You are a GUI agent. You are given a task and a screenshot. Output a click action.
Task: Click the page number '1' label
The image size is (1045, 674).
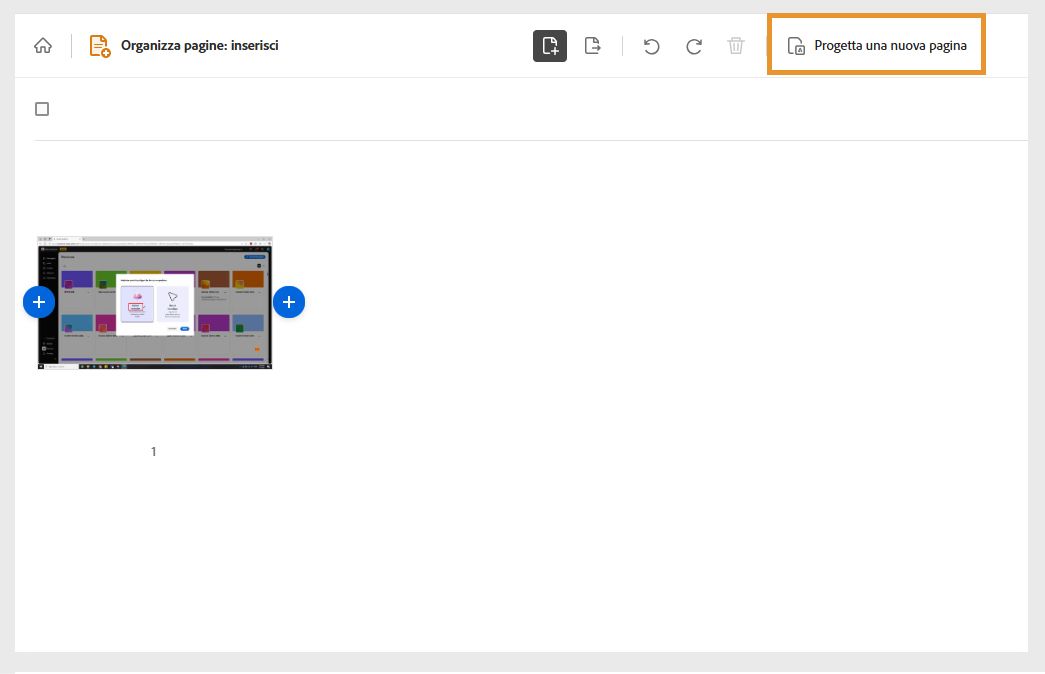[153, 451]
